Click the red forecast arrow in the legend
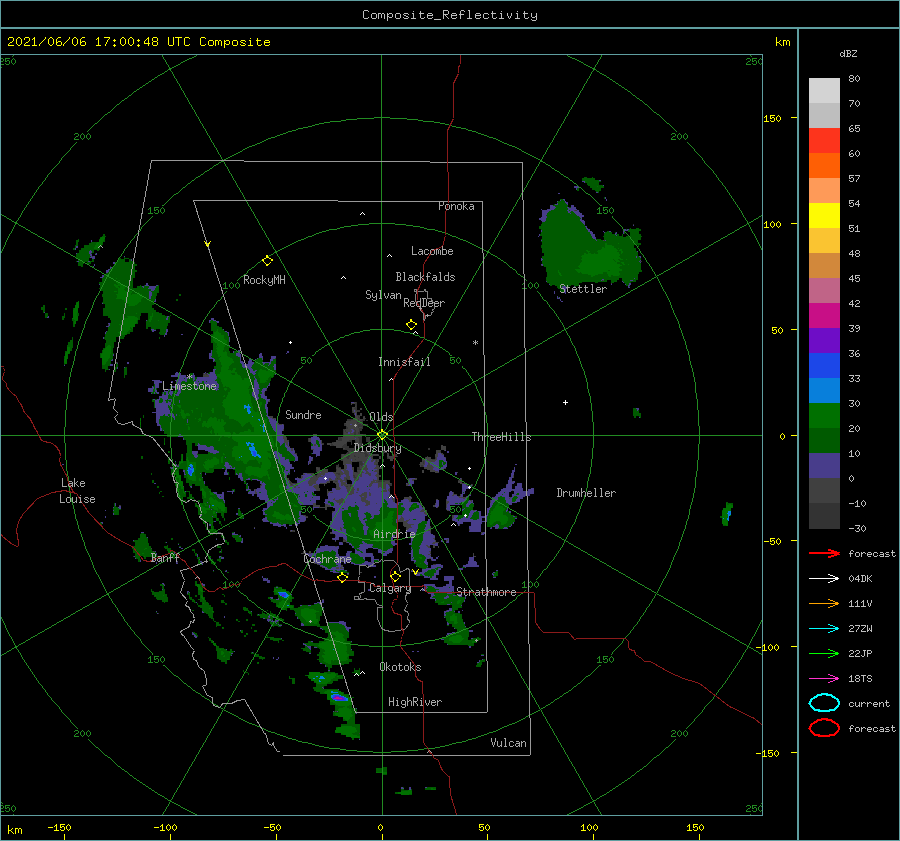900x841 pixels. click(824, 553)
